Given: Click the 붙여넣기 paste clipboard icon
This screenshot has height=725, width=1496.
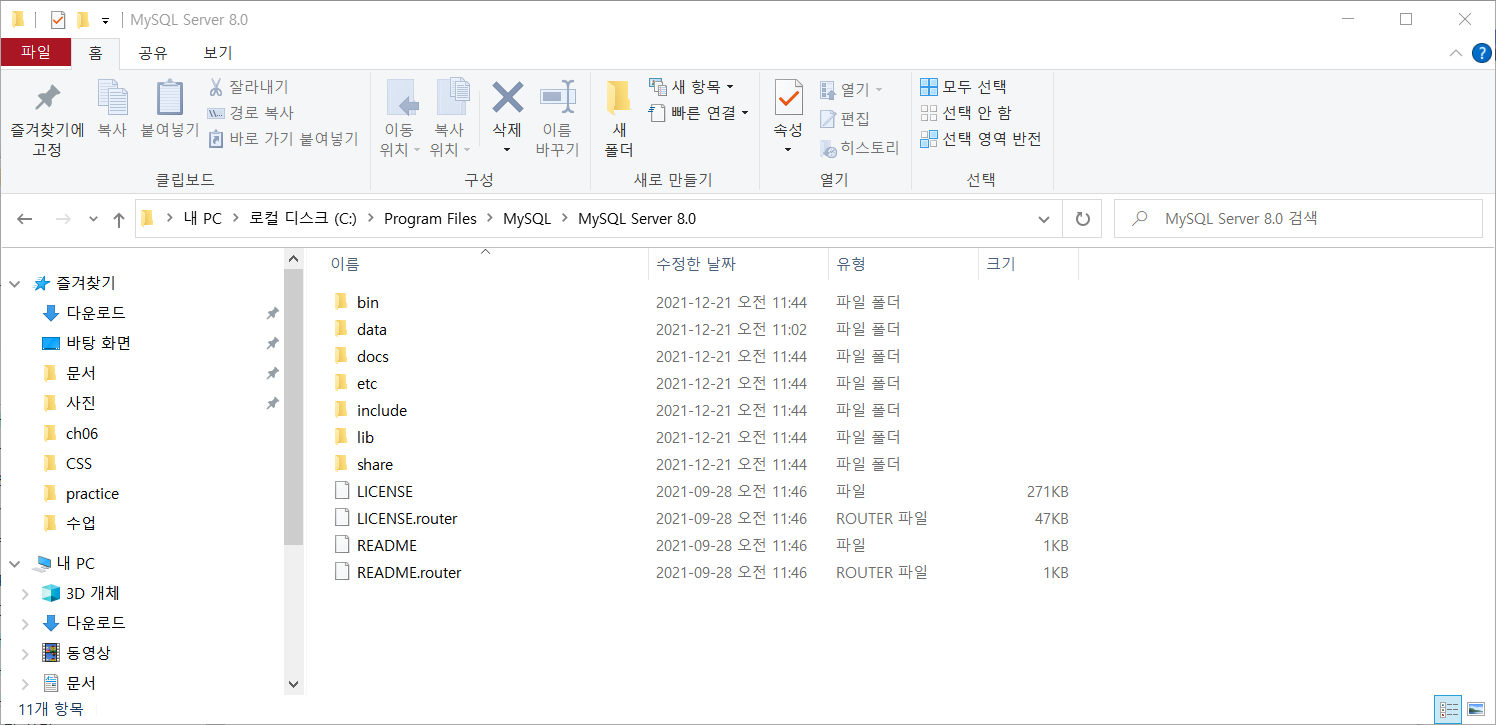Looking at the screenshot, I should (170, 98).
